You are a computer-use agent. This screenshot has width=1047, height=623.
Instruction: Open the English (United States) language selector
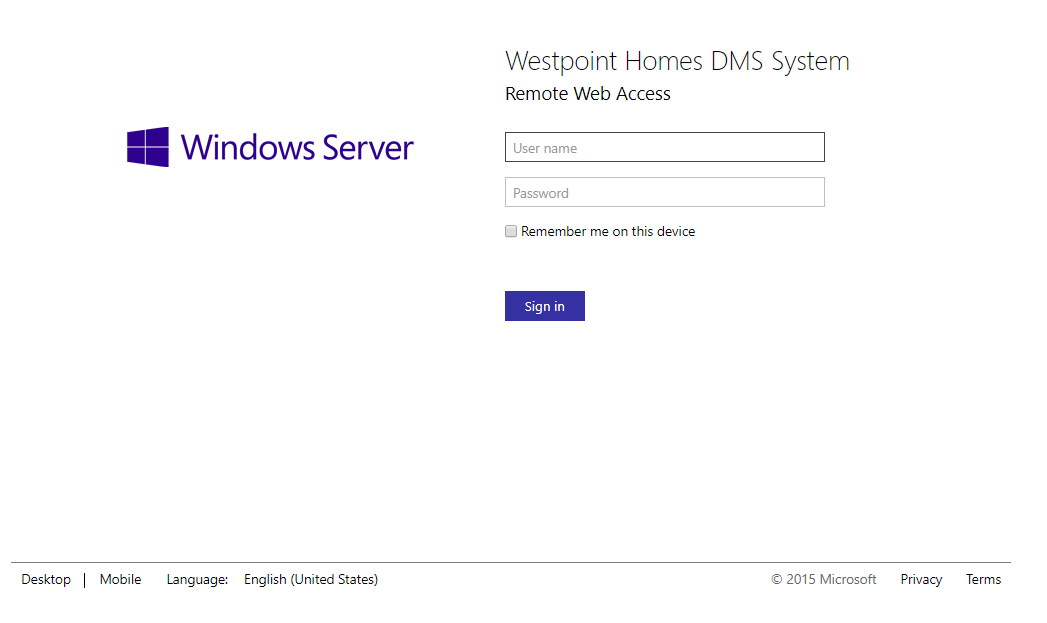[311, 579]
